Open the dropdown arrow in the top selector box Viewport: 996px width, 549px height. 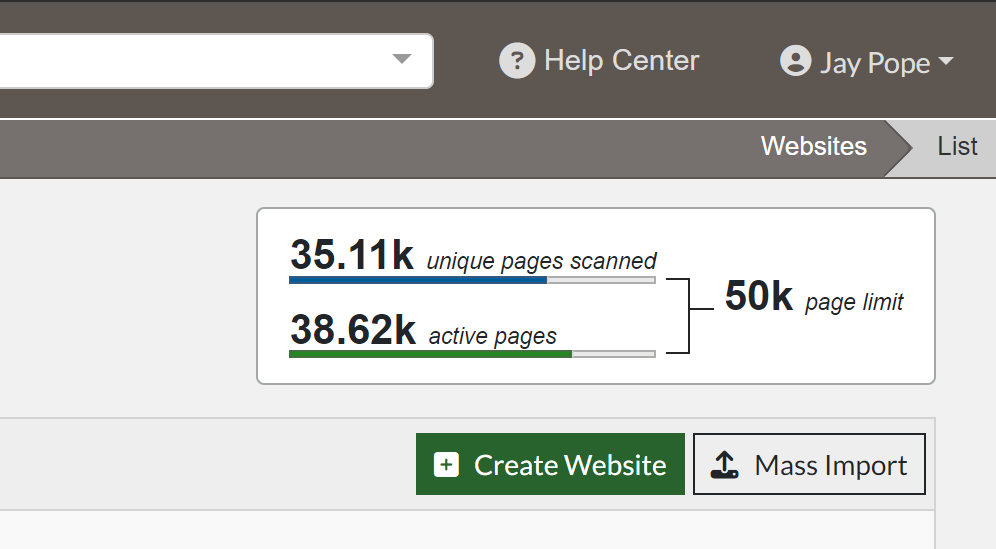point(401,59)
